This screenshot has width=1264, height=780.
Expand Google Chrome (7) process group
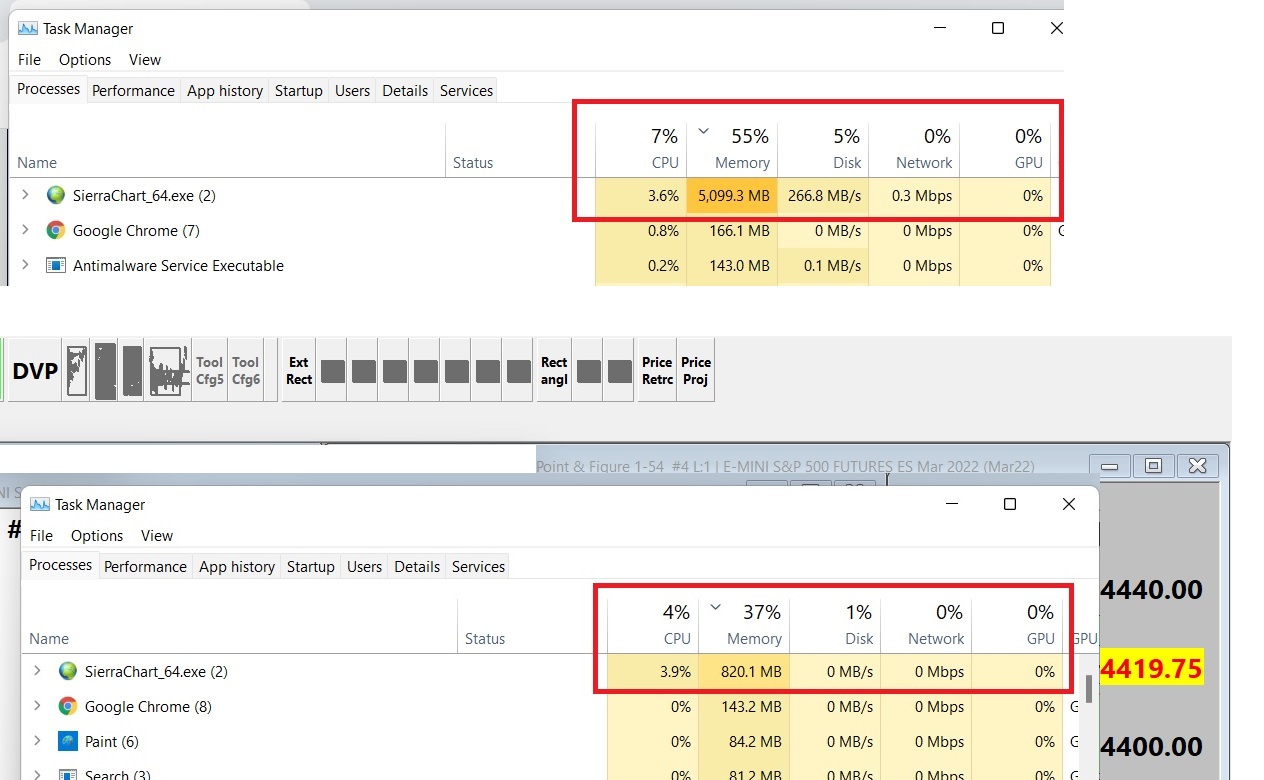click(x=25, y=231)
